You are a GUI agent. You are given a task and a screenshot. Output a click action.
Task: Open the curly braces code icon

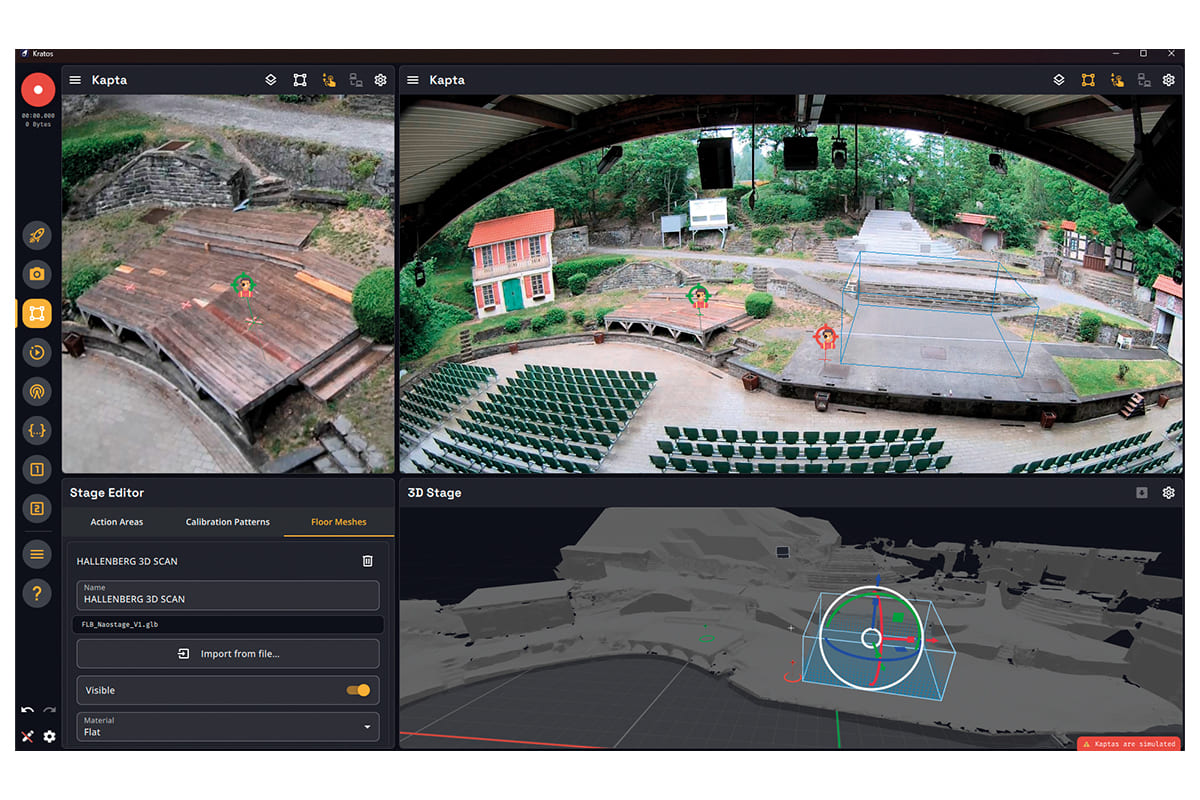pos(37,431)
